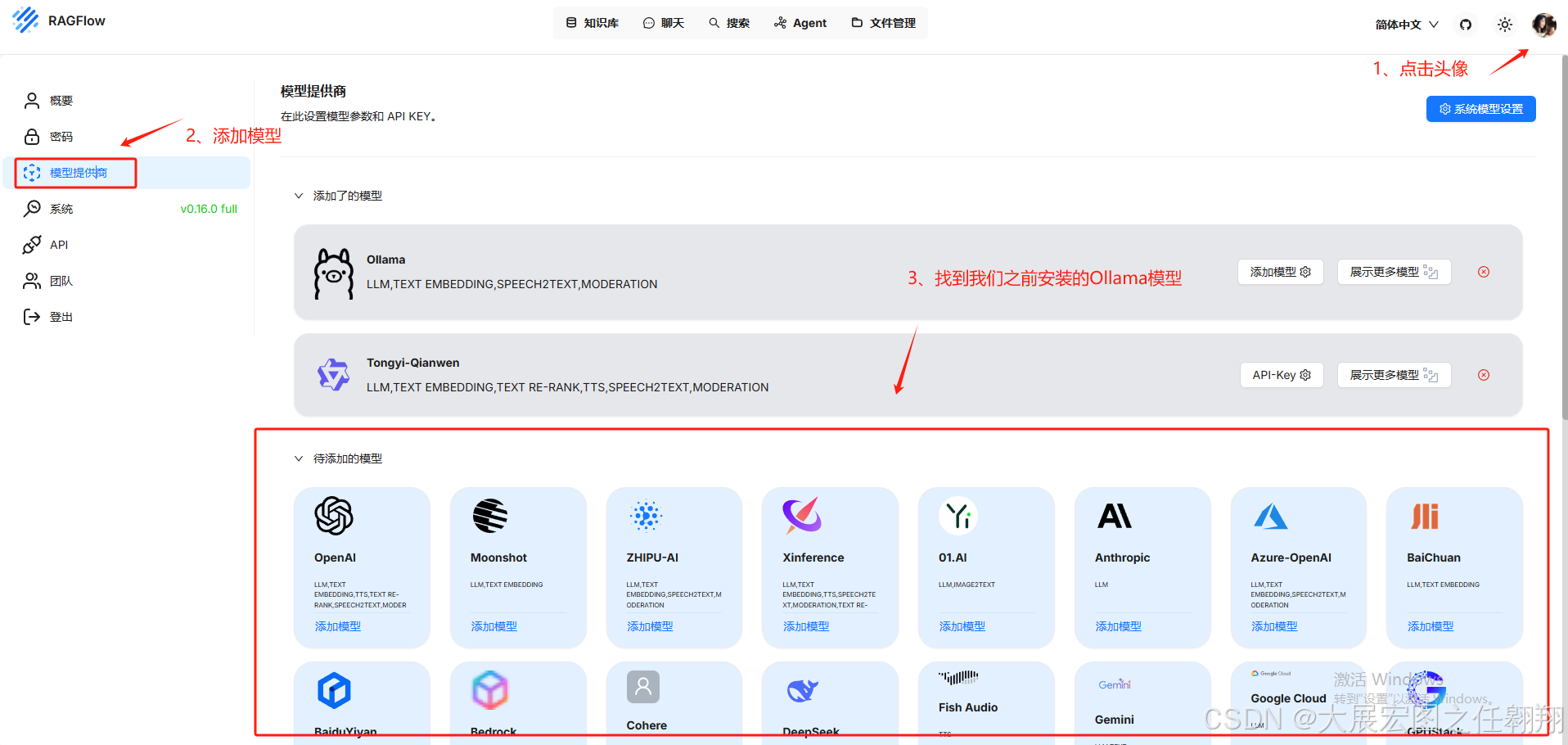Click the Moonshot logo icon

point(490,516)
